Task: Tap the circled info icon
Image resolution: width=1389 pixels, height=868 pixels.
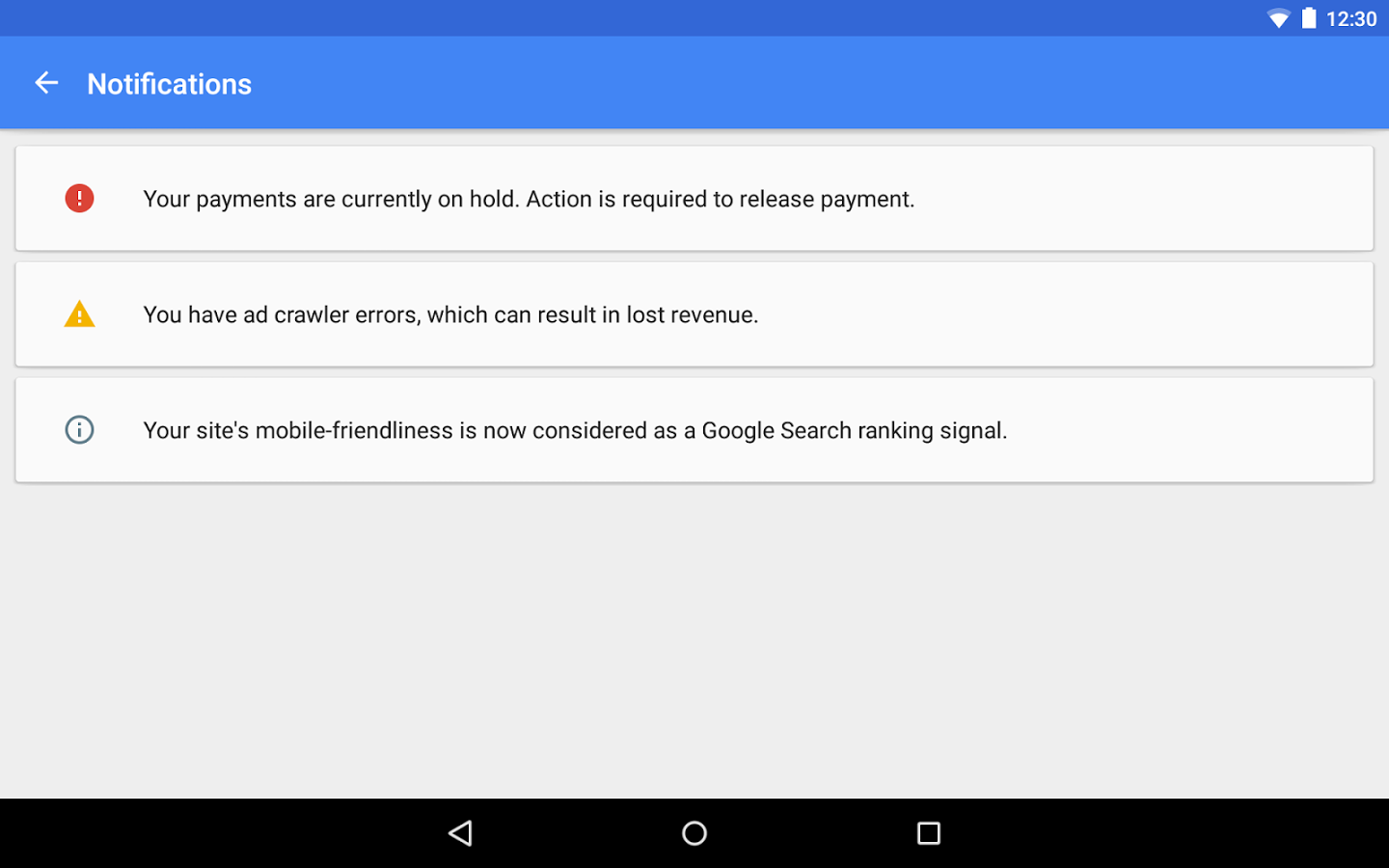Action: [x=79, y=430]
